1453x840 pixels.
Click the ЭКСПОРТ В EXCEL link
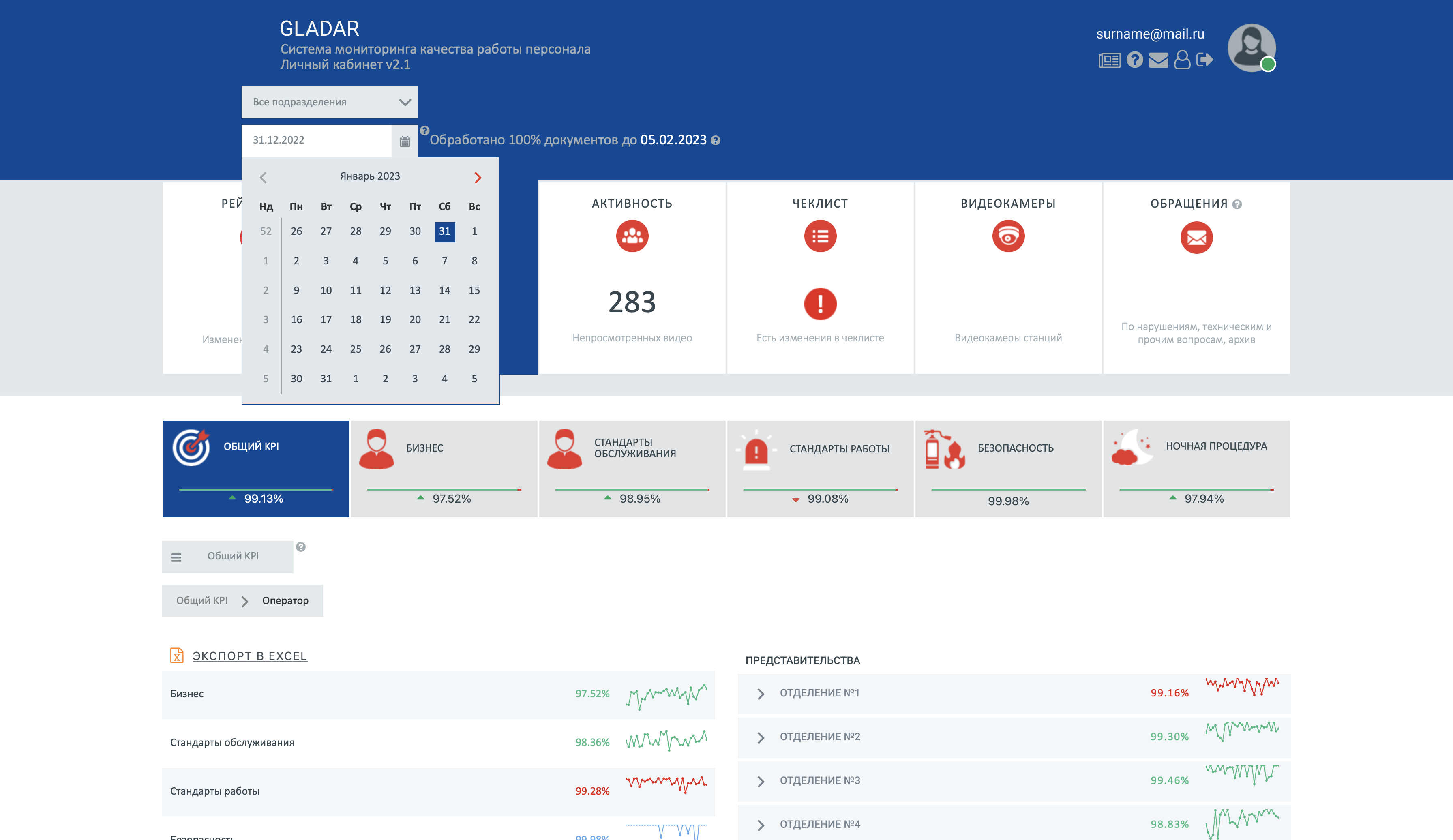(x=250, y=656)
